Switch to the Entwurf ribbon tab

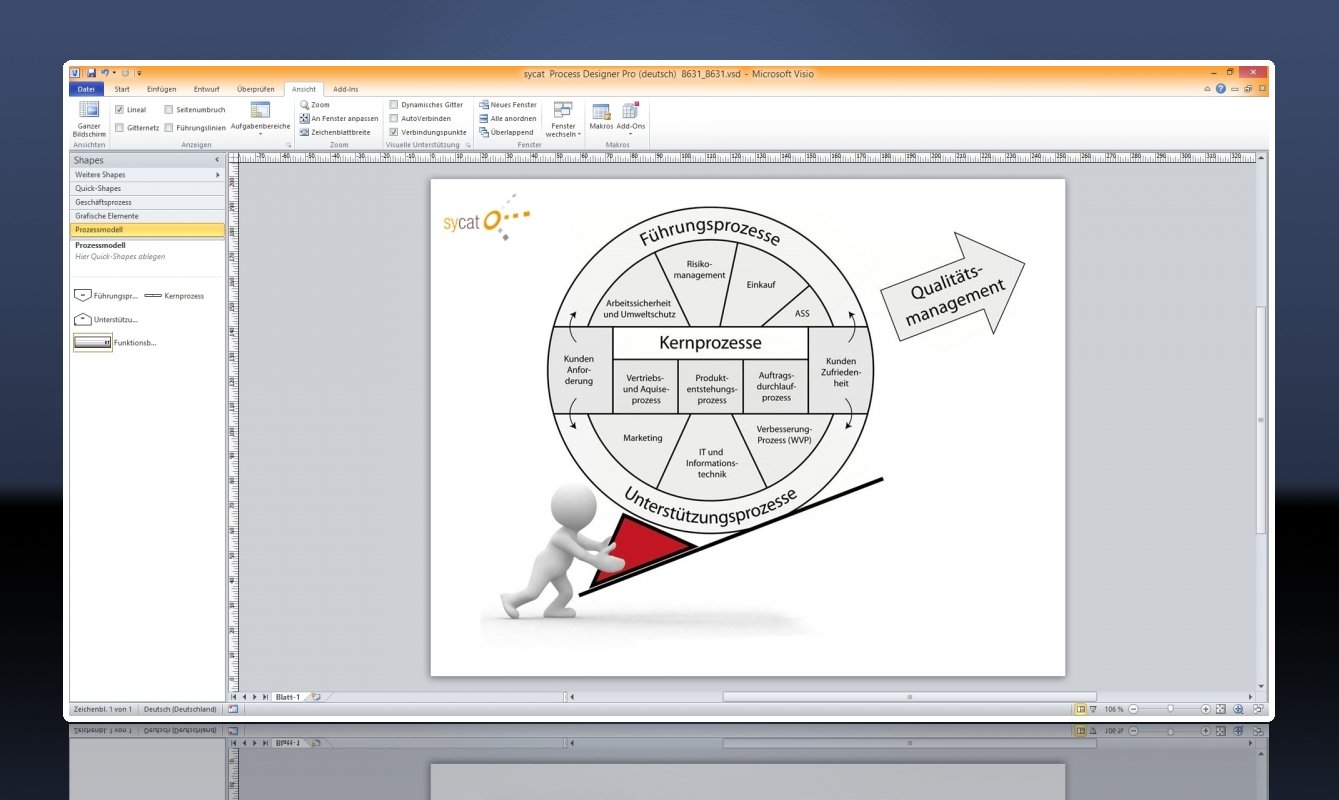207,89
